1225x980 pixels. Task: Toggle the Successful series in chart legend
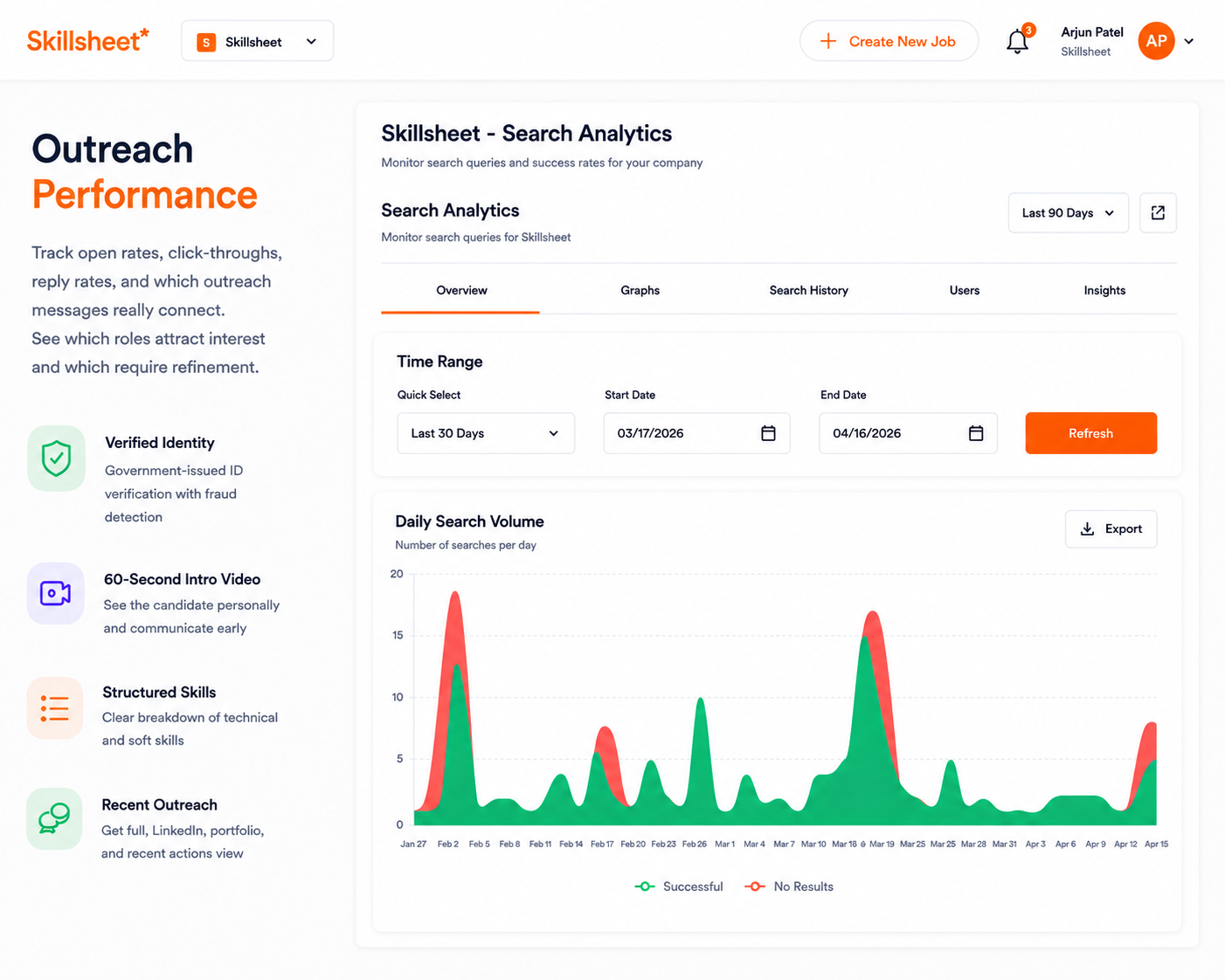pos(679,887)
